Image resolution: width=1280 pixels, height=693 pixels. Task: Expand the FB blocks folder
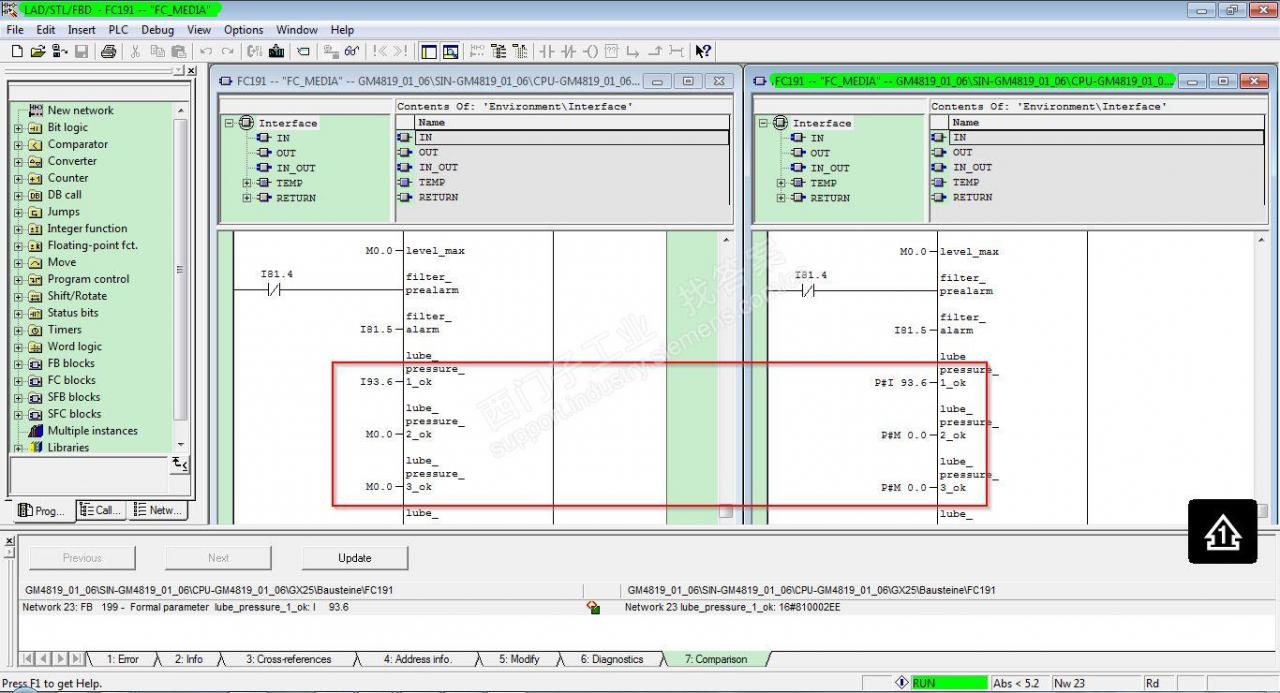coord(18,364)
